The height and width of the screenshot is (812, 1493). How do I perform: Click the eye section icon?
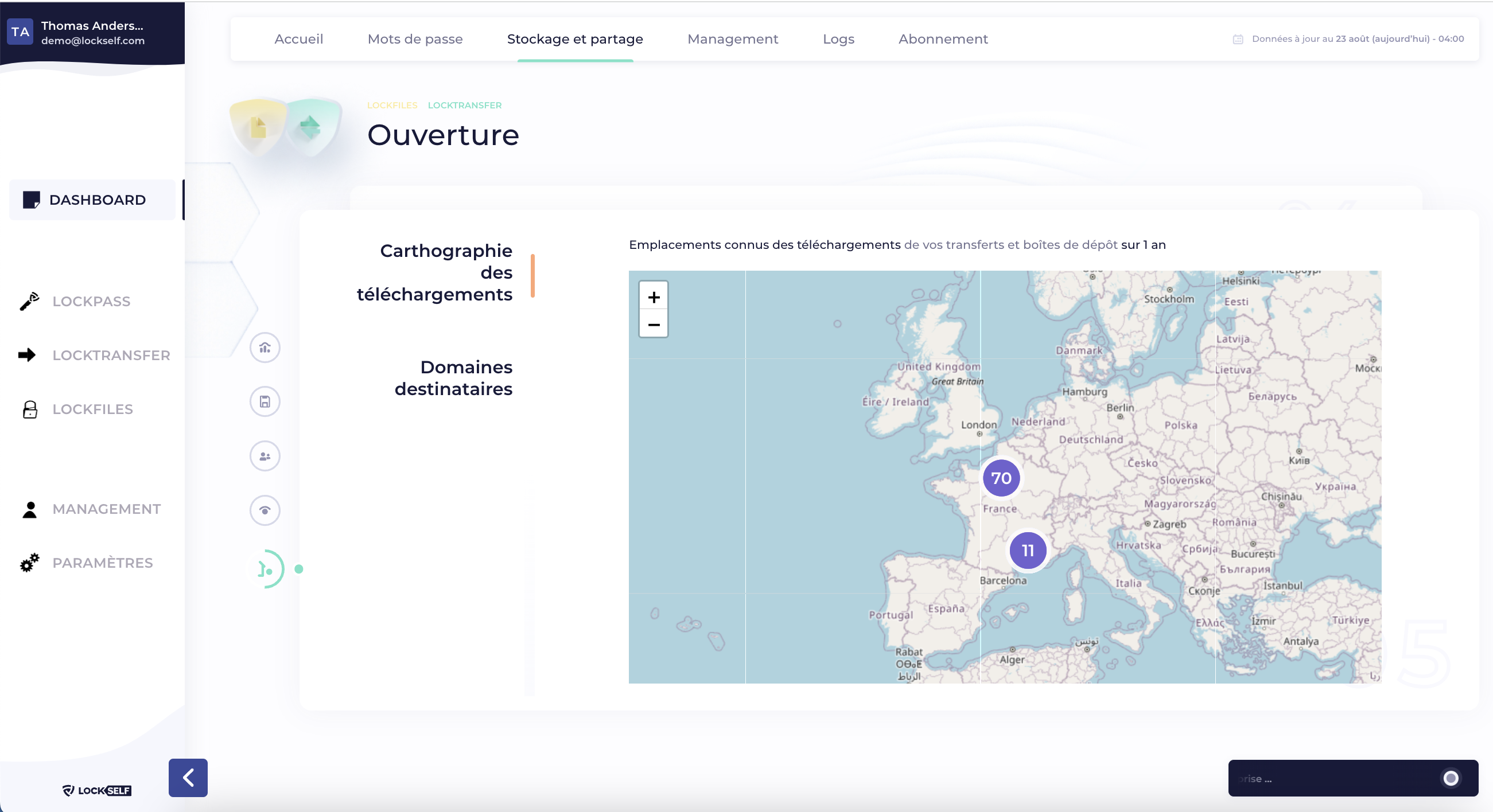coord(265,510)
